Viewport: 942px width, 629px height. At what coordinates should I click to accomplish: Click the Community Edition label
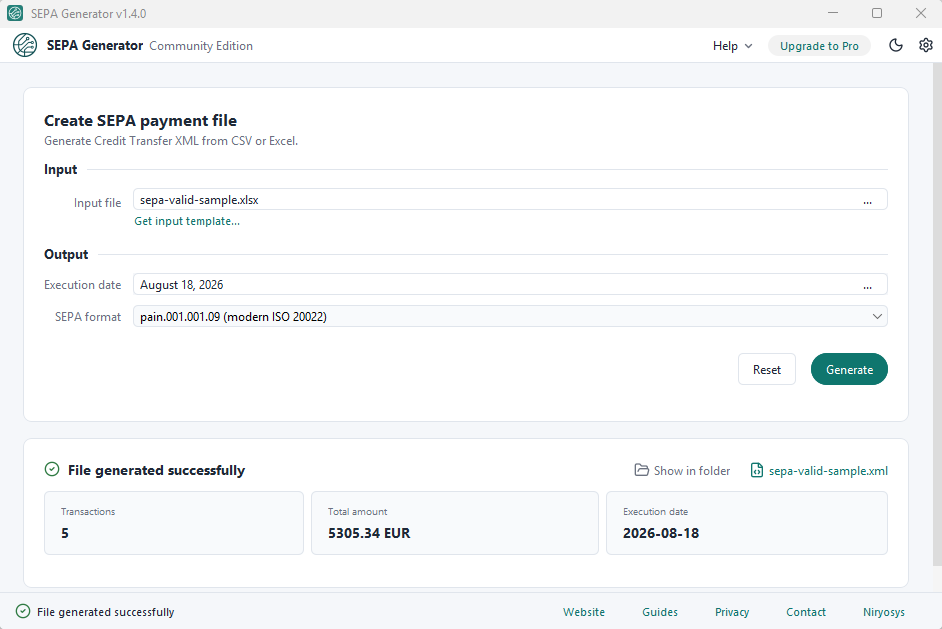(x=201, y=46)
